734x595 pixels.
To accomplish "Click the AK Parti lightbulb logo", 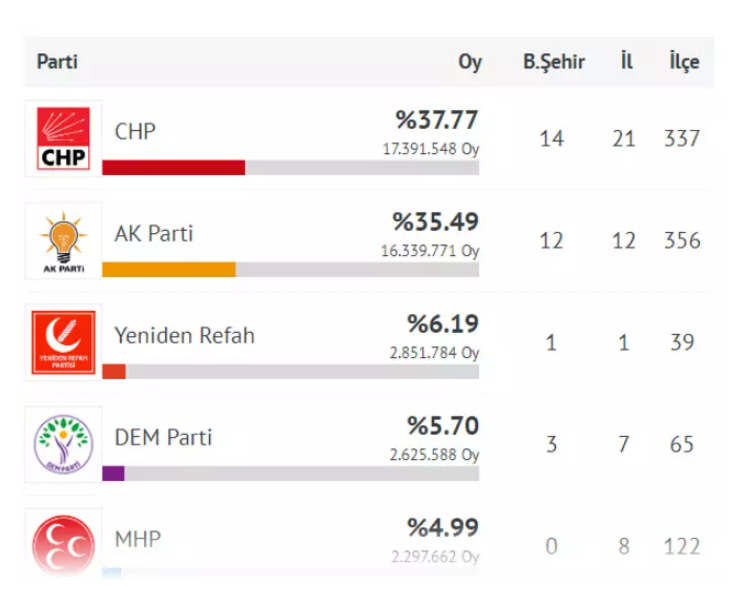I will pos(64,242).
